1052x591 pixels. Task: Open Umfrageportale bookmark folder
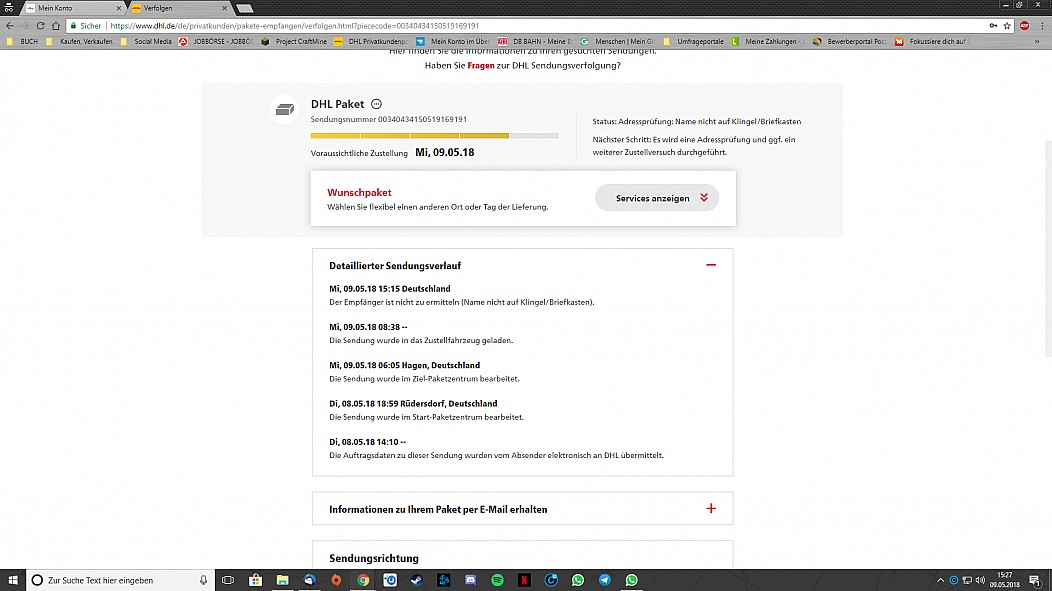[693, 42]
